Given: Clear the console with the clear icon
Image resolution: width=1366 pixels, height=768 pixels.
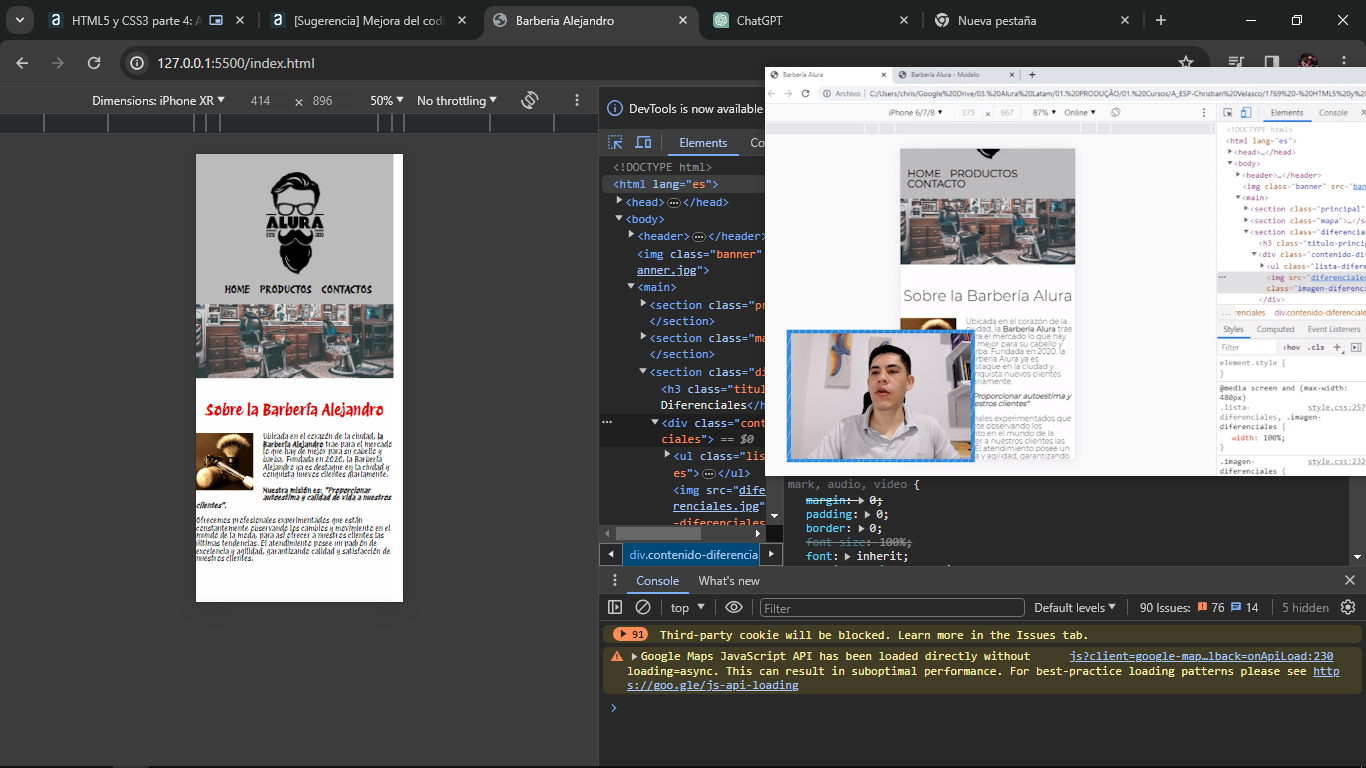Looking at the screenshot, I should [x=643, y=607].
